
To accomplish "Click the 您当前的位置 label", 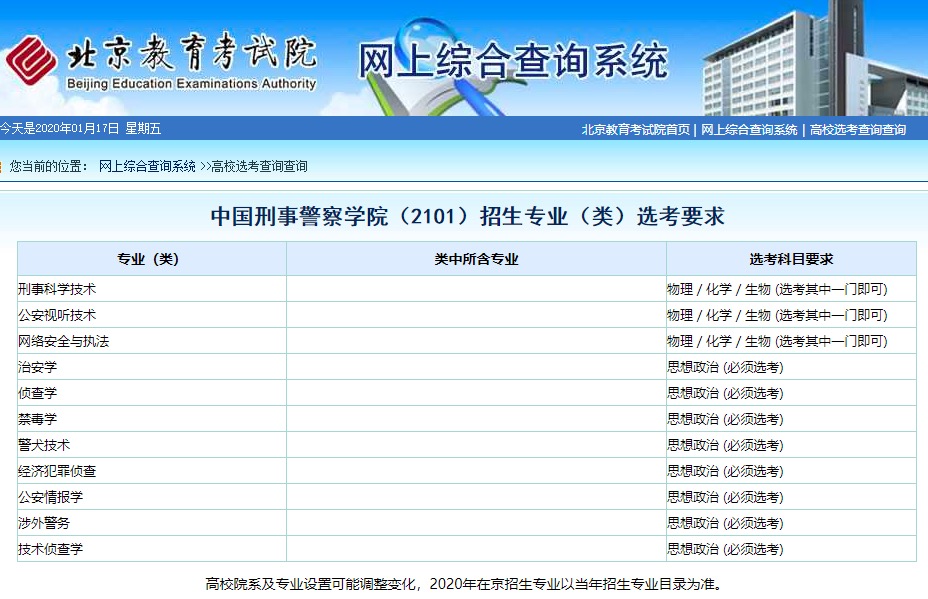I will point(49,166).
